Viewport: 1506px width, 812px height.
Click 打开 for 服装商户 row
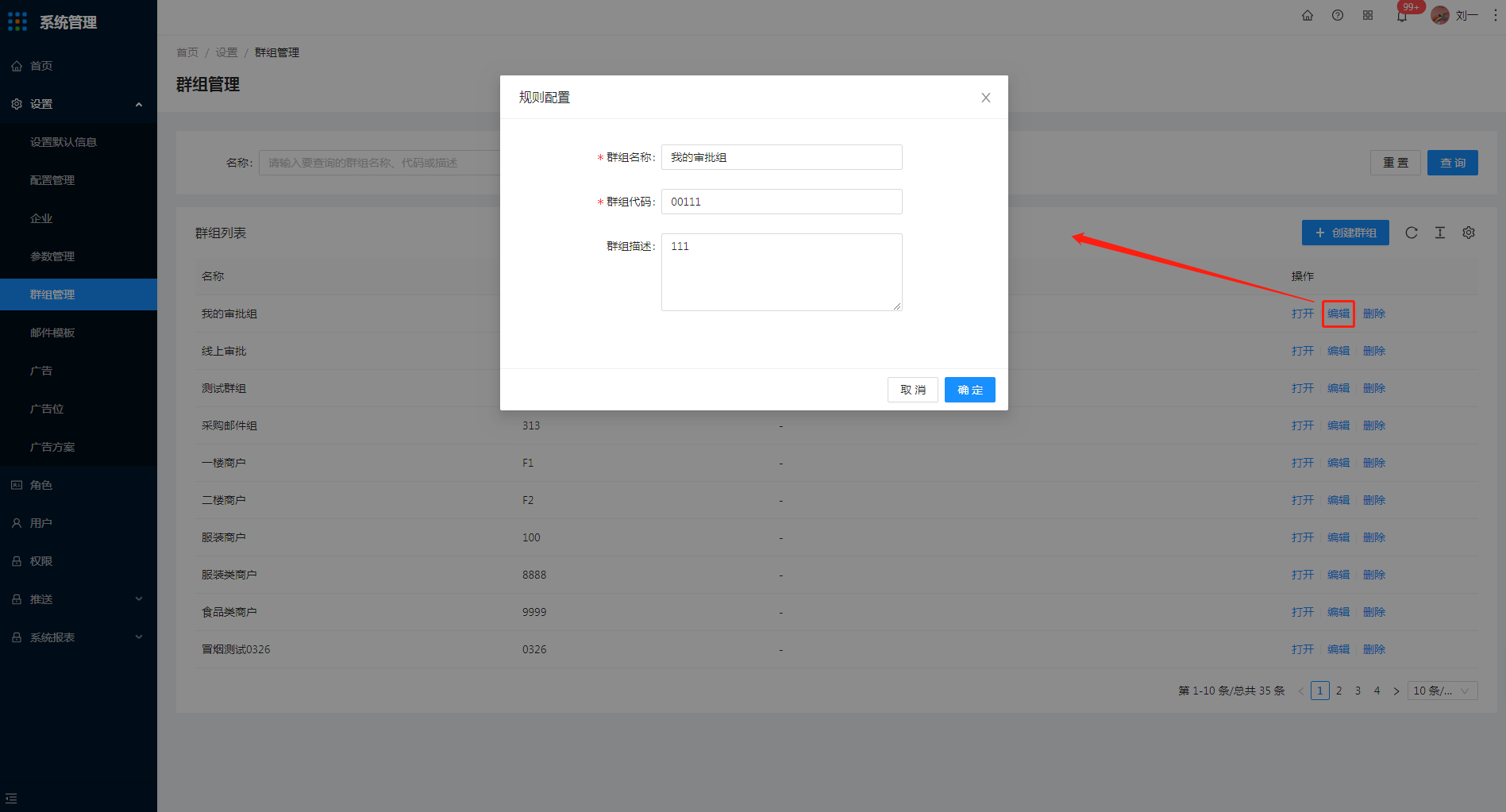(x=1303, y=537)
